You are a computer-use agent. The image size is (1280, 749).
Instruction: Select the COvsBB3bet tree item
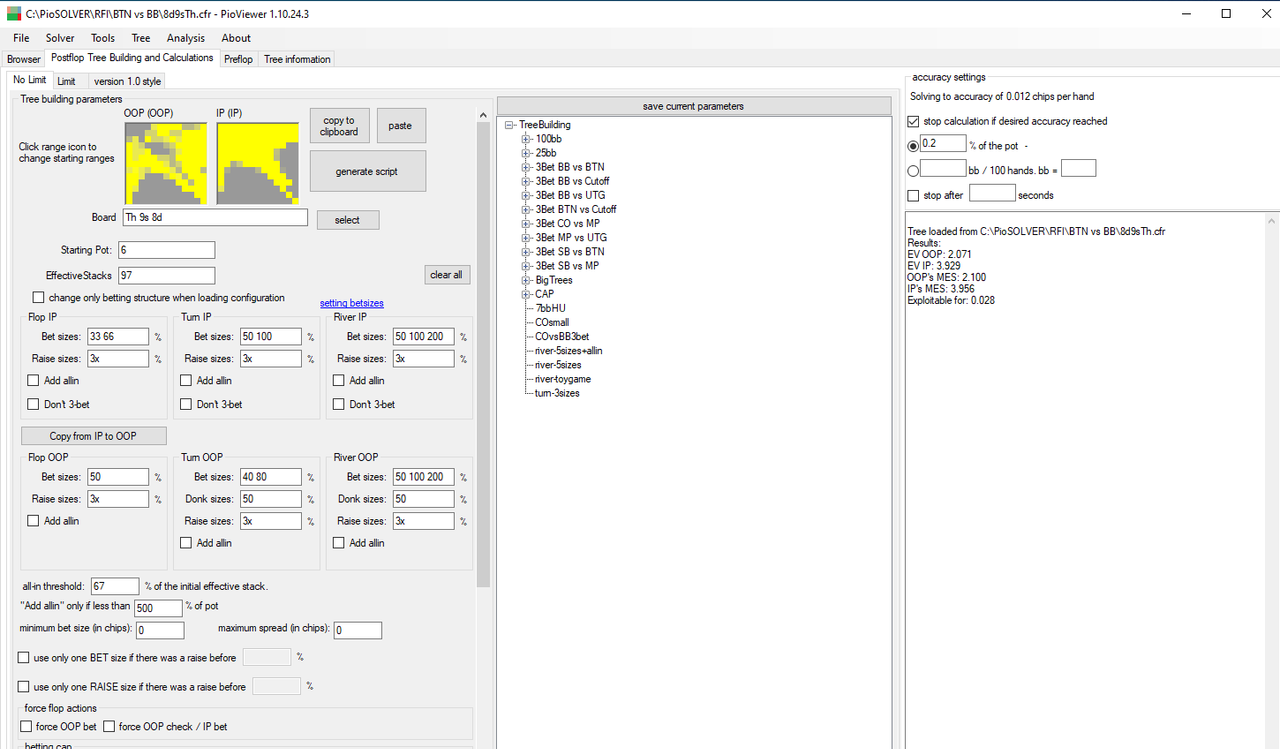pos(562,337)
